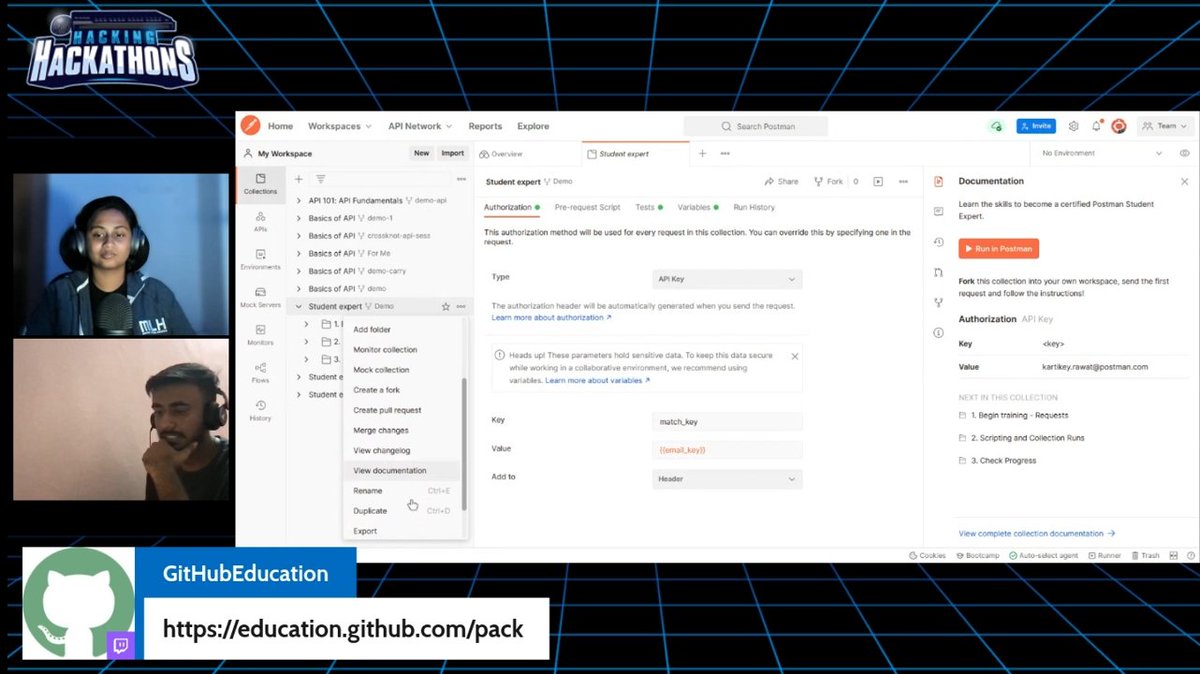Screen dimensions: 1200x674
Task: Choose View documentation in context menu
Action: (x=402, y=470)
